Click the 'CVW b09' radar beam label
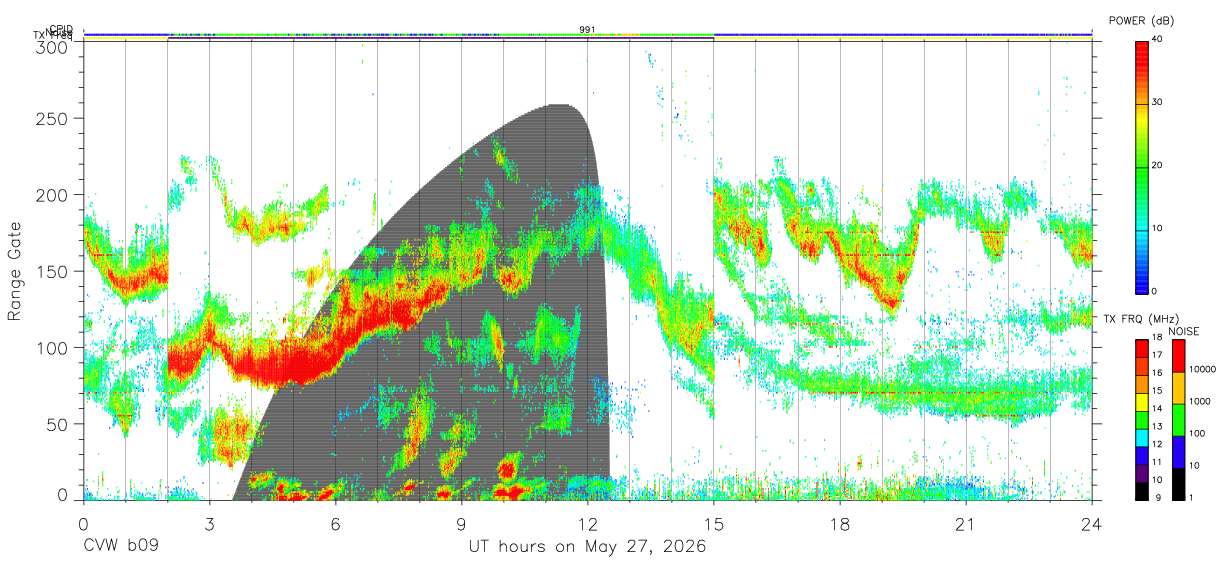This screenshot has width=1228, height=567. point(121,547)
